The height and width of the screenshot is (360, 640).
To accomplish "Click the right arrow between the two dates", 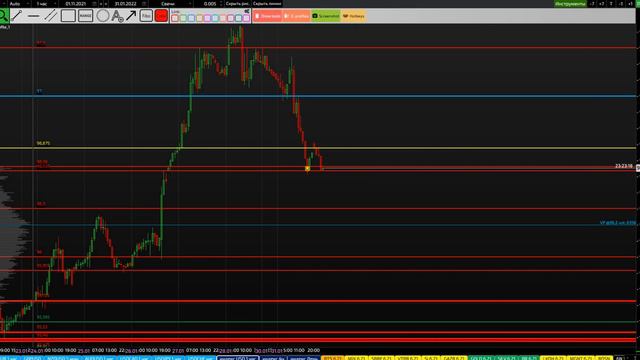I will pyautogui.click(x=106, y=4).
